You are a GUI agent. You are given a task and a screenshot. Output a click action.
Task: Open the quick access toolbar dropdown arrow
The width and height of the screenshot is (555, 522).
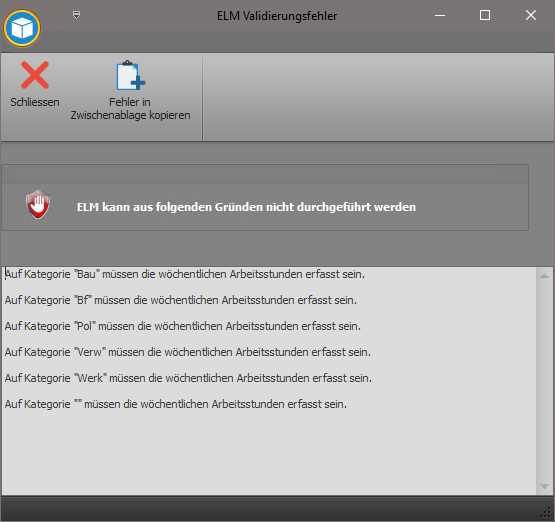point(76,15)
